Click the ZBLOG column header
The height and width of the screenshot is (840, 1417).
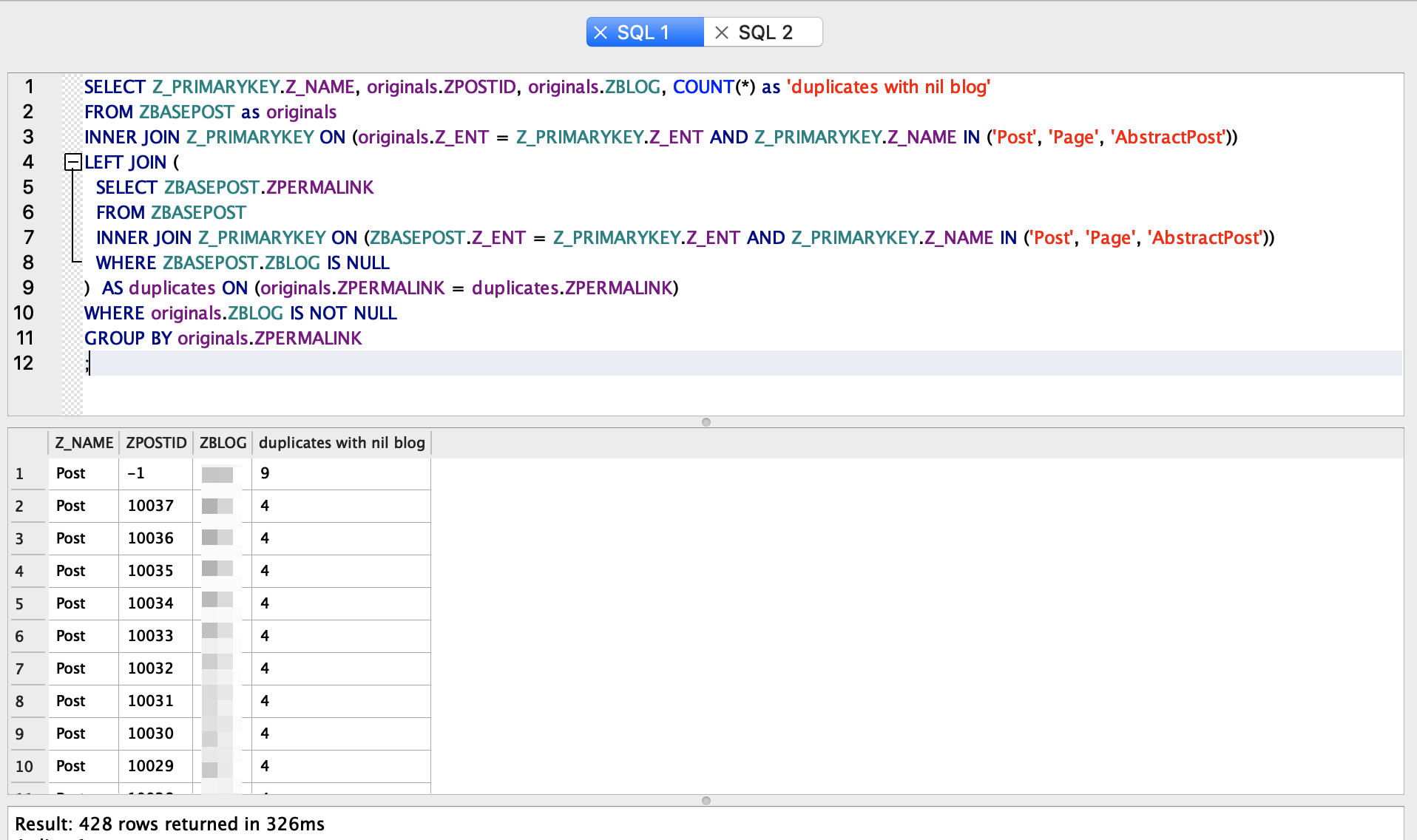point(223,443)
